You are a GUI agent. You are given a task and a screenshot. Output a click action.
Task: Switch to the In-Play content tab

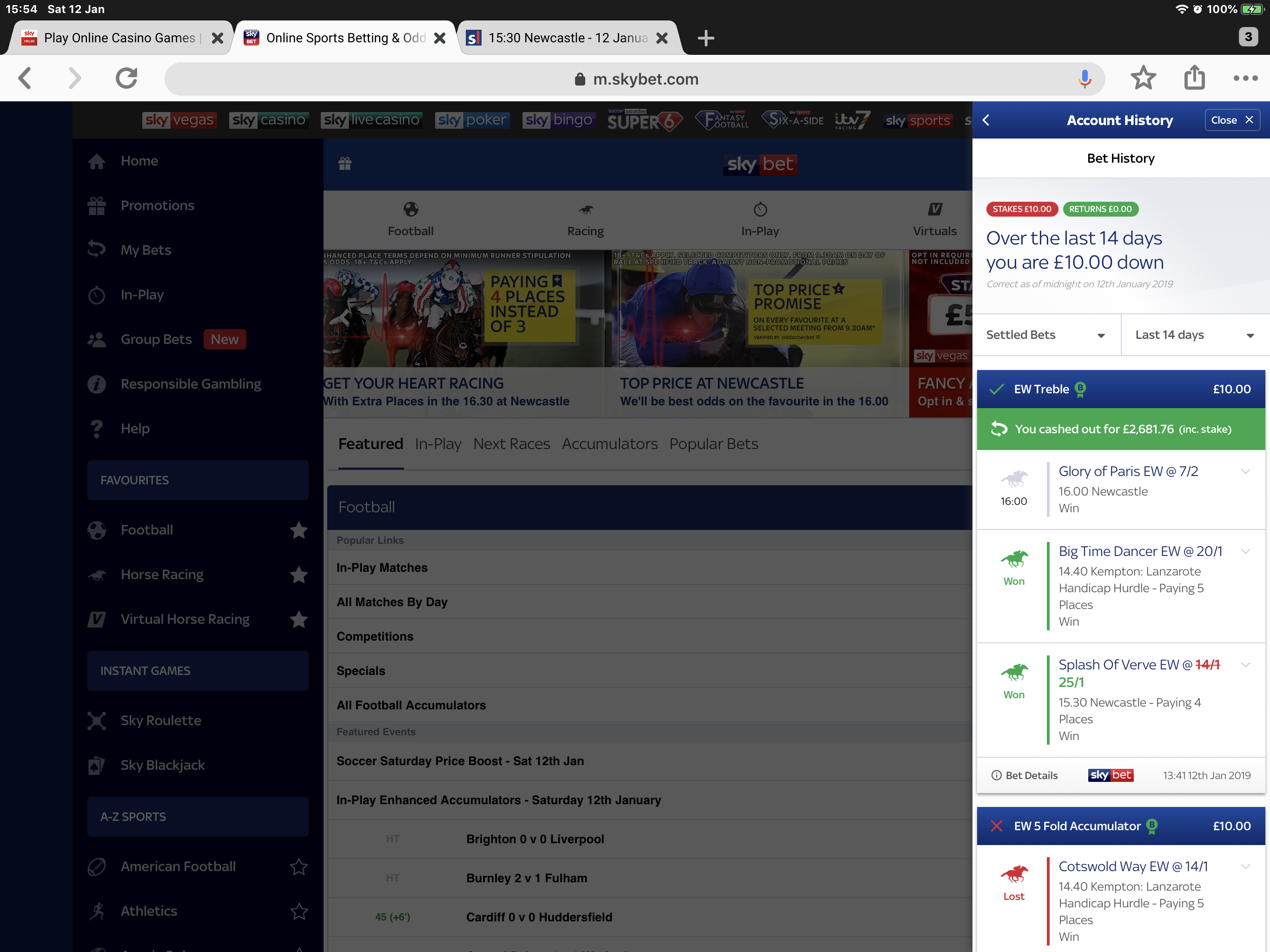coord(438,444)
